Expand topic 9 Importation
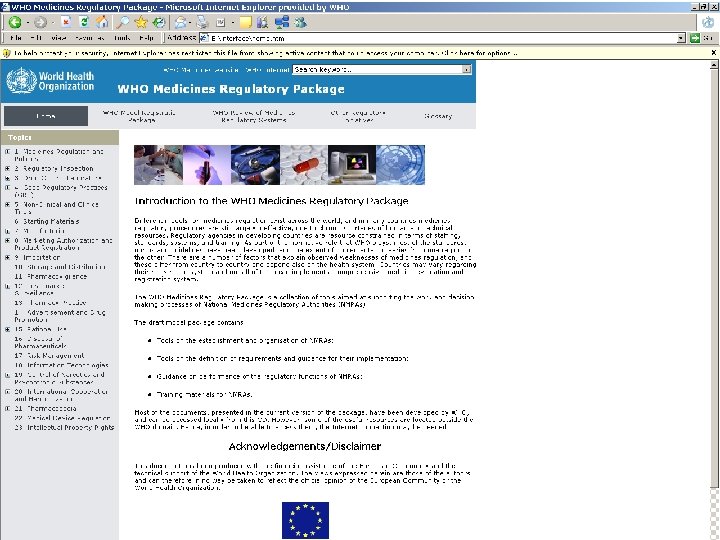Image resolution: width=720 pixels, height=540 pixels. 7,258
